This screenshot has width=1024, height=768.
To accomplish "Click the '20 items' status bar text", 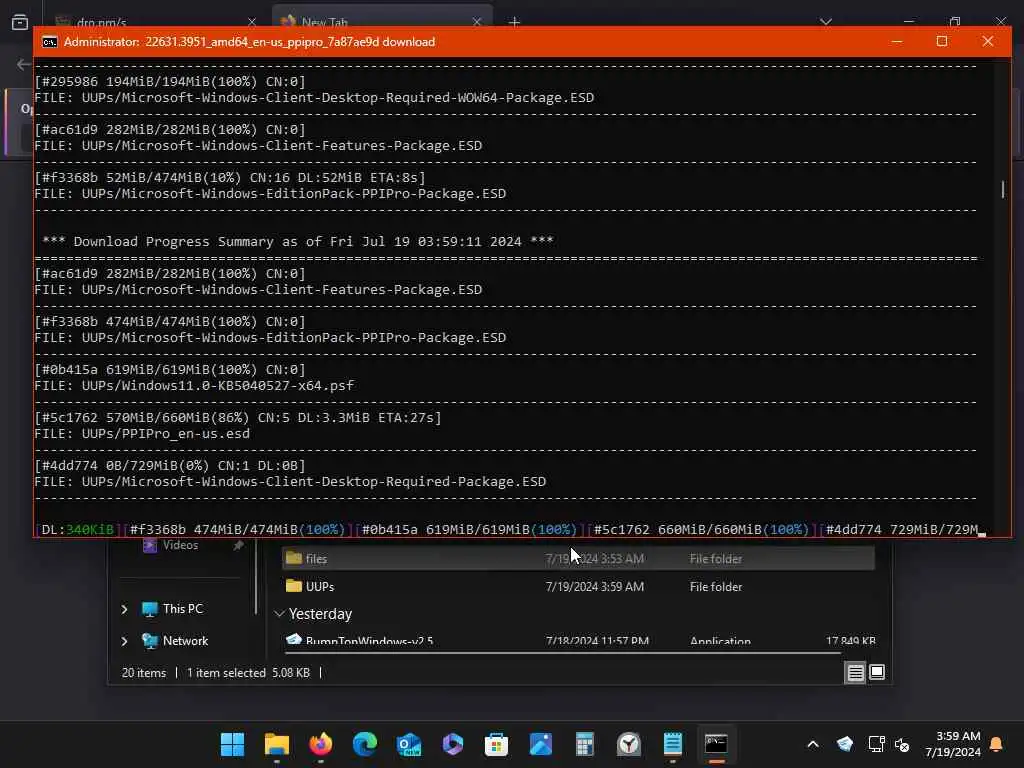I will (x=144, y=673).
